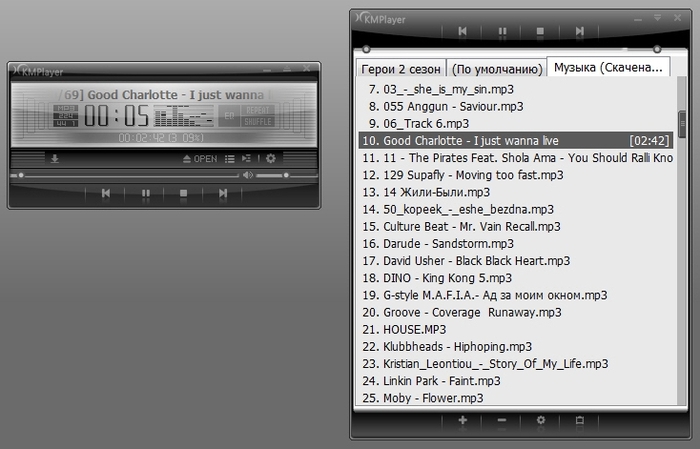Image resolution: width=700 pixels, height=449 pixels.
Task: Click the download arrow icon in main player
Action: (x=55, y=159)
